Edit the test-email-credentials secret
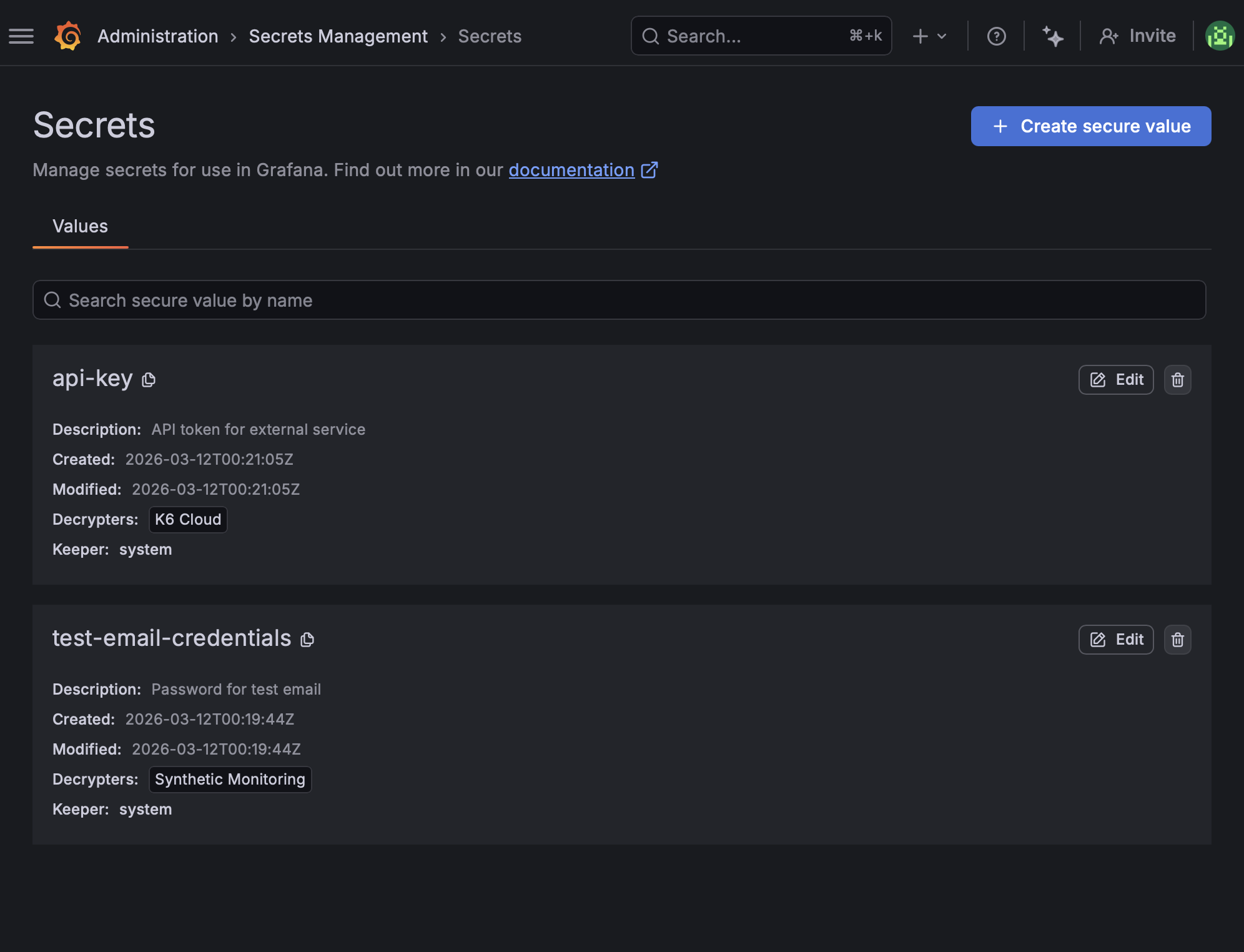The width and height of the screenshot is (1244, 952). pos(1115,640)
